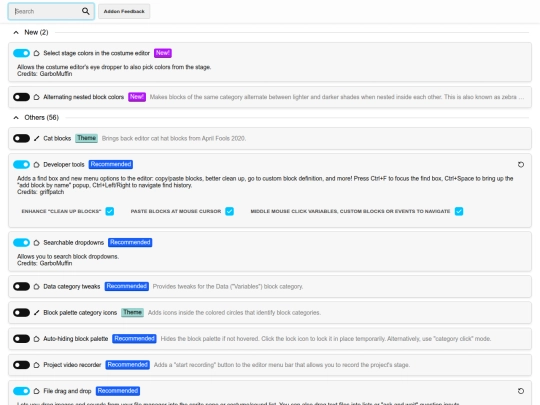Expand Alternating nested block colors title

(x=84, y=97)
